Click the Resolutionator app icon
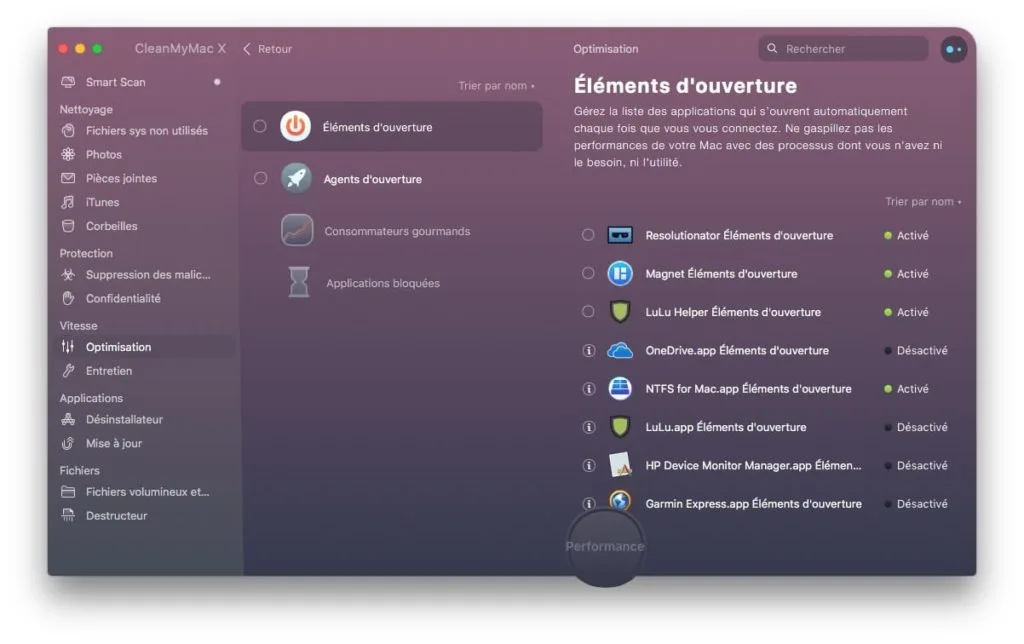This screenshot has width=1024, height=644. pyautogui.click(x=620, y=235)
